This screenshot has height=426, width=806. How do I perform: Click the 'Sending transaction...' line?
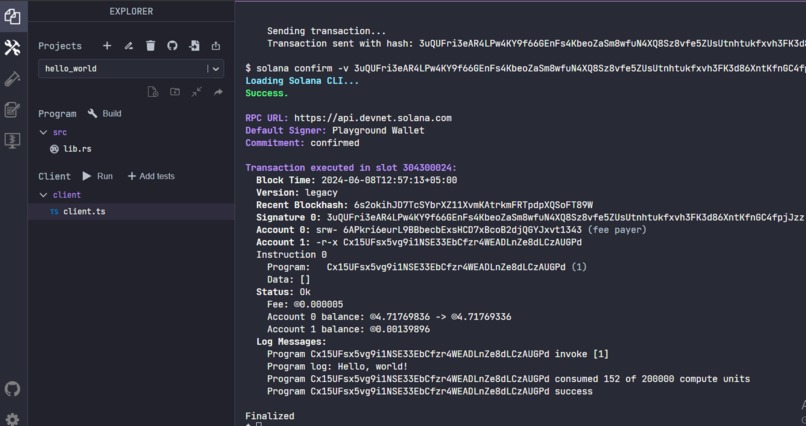[326, 31]
